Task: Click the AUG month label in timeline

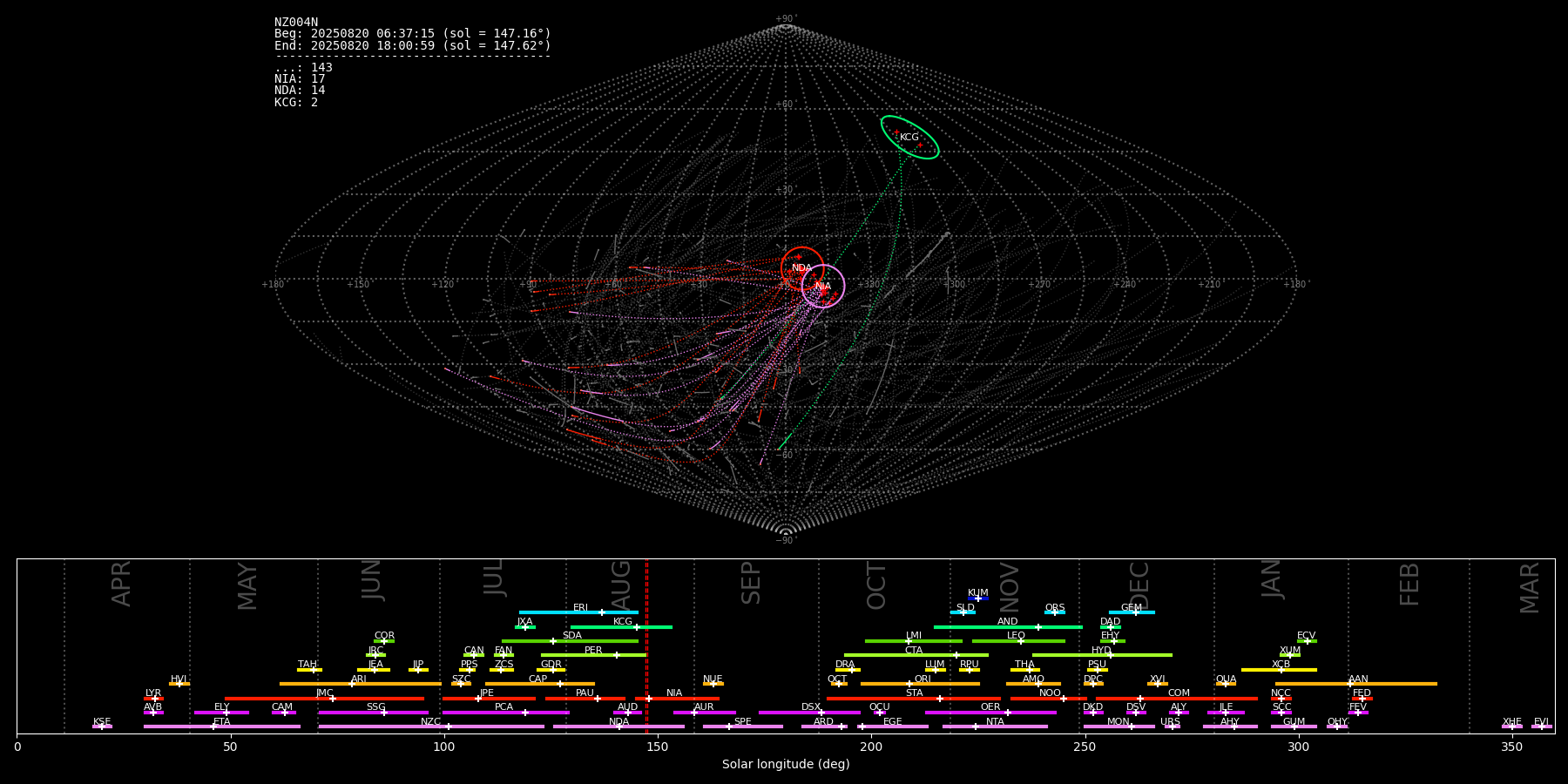Action: 621,585
